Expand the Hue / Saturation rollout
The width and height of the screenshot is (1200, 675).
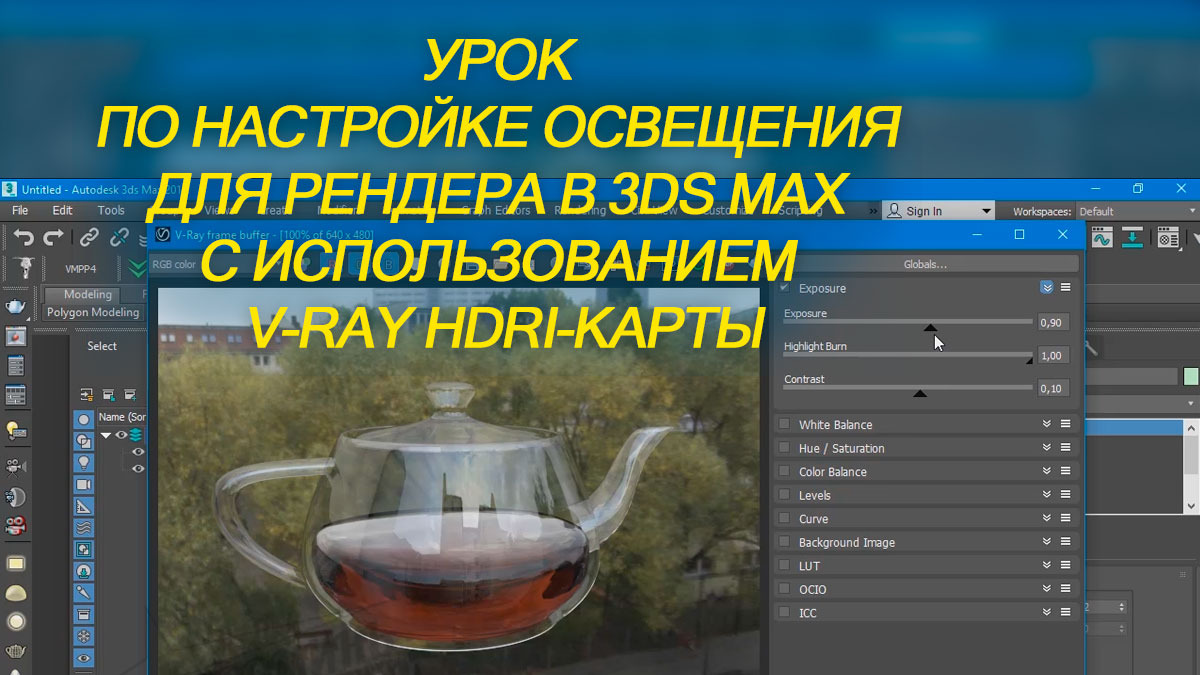coord(1047,448)
